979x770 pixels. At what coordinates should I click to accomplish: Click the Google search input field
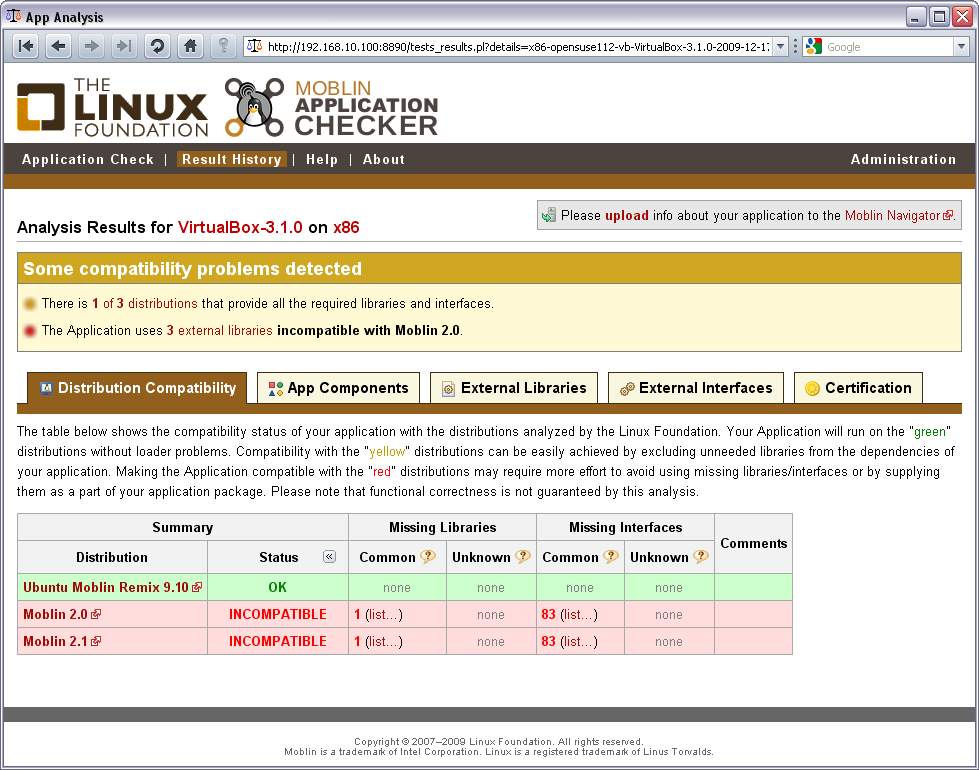point(888,47)
